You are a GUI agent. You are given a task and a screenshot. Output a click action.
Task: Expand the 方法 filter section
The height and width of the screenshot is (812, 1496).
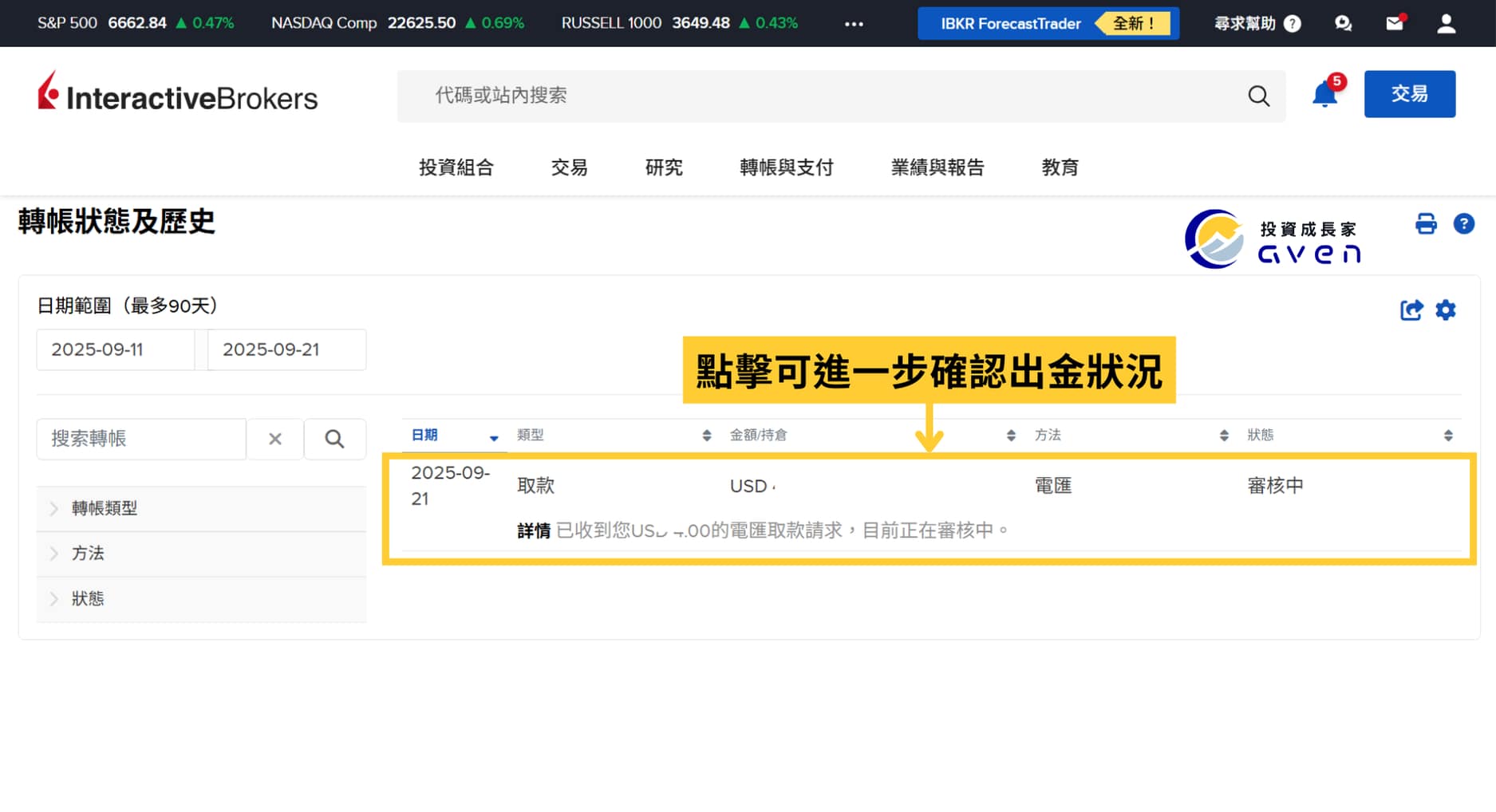pos(88,554)
